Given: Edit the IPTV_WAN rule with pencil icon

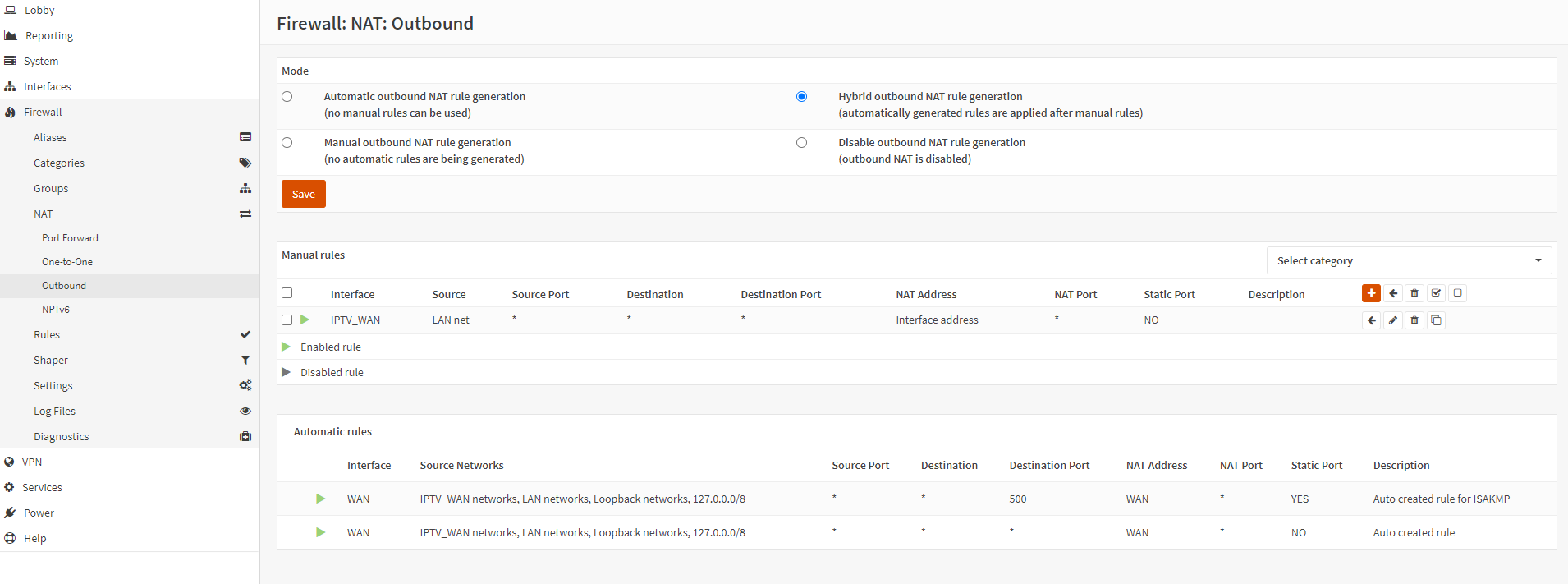Looking at the screenshot, I should pos(1393,320).
